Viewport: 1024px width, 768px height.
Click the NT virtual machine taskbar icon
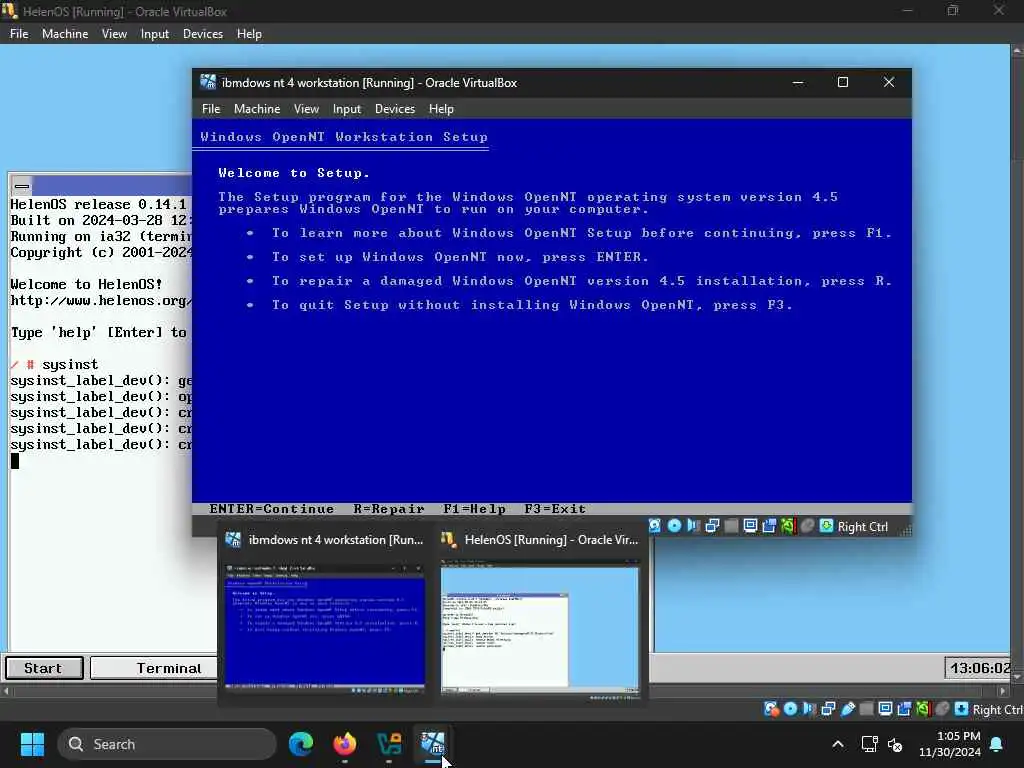(x=432, y=743)
